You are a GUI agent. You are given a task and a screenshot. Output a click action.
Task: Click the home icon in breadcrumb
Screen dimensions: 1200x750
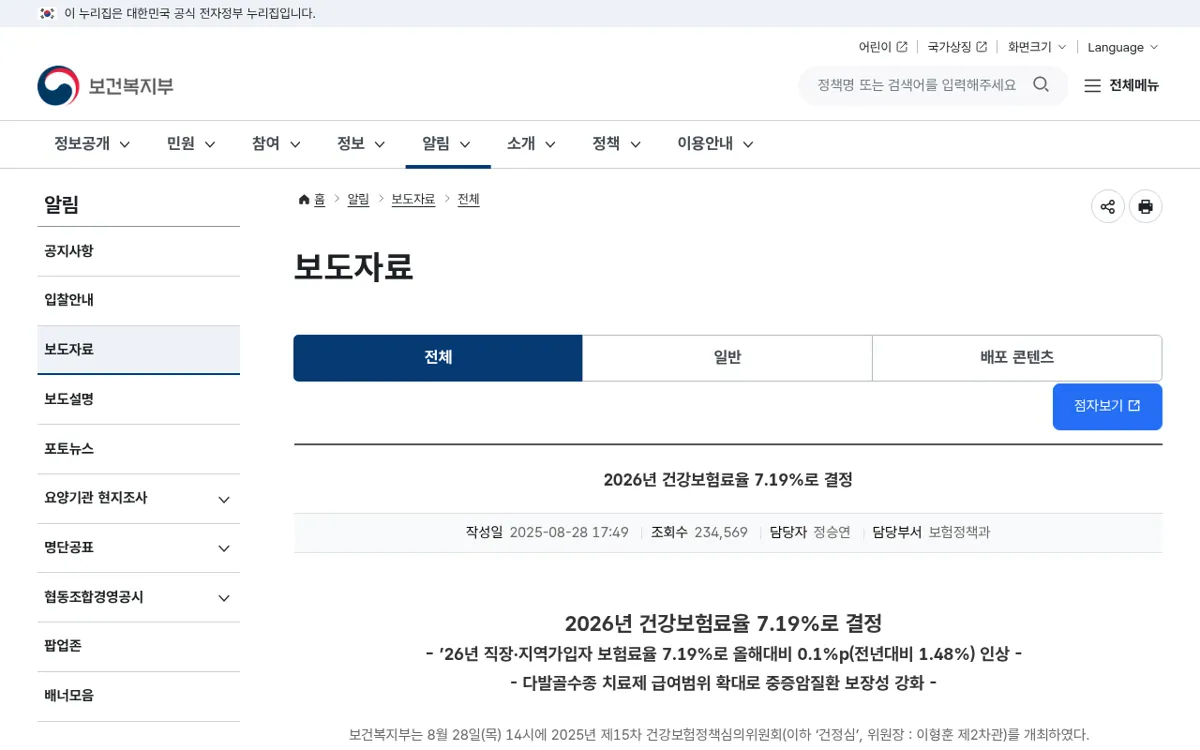(304, 200)
